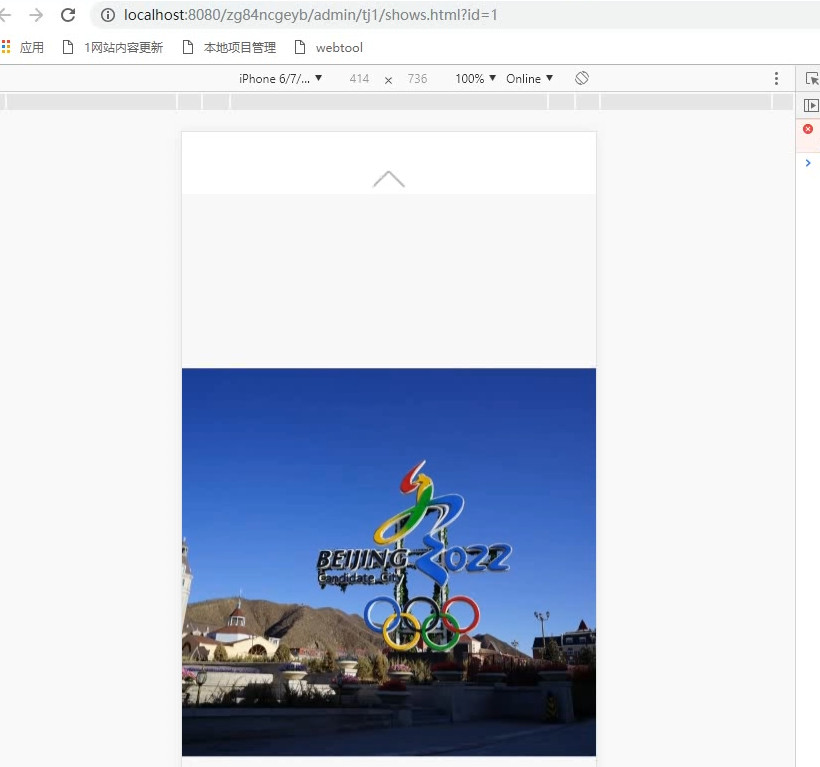Click the browser forward arrow
Screen dimensions: 820x767
(36, 15)
